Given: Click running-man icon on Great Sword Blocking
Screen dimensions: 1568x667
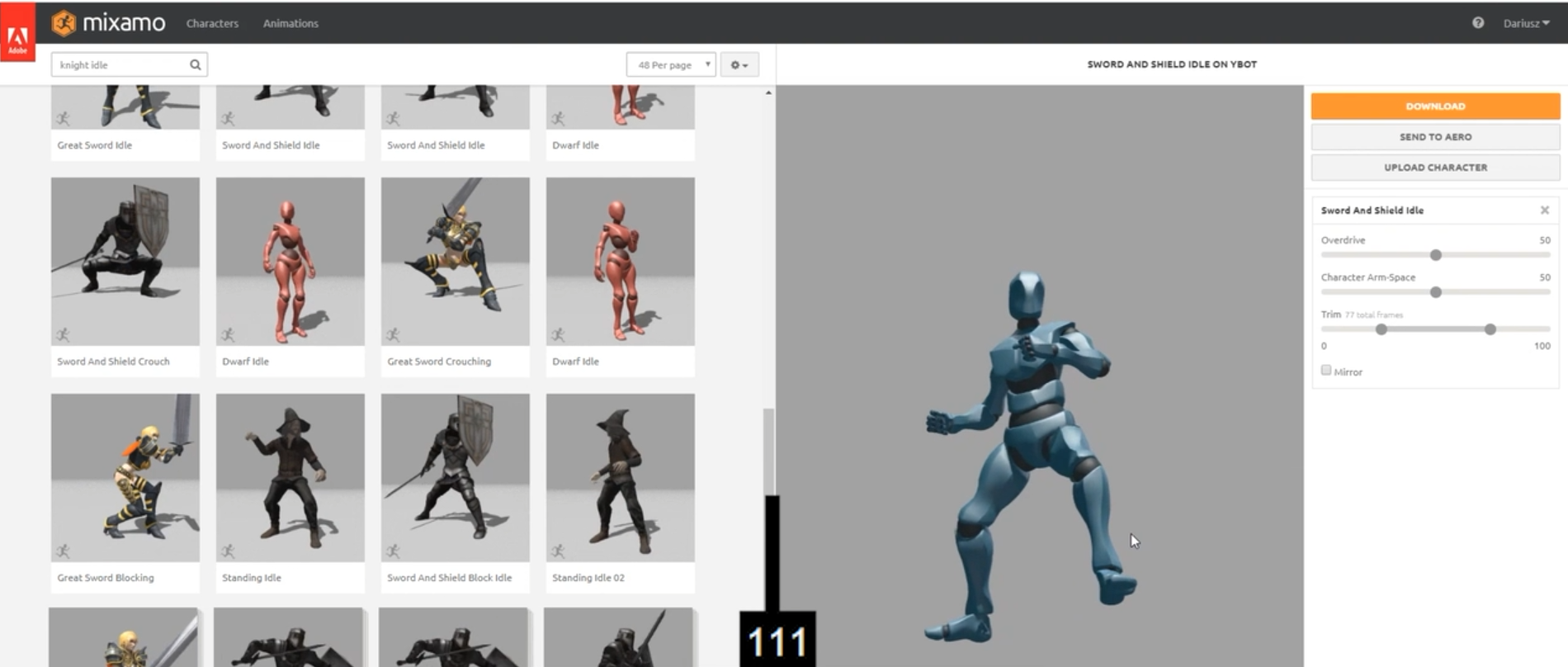Looking at the screenshot, I should 64,551.
